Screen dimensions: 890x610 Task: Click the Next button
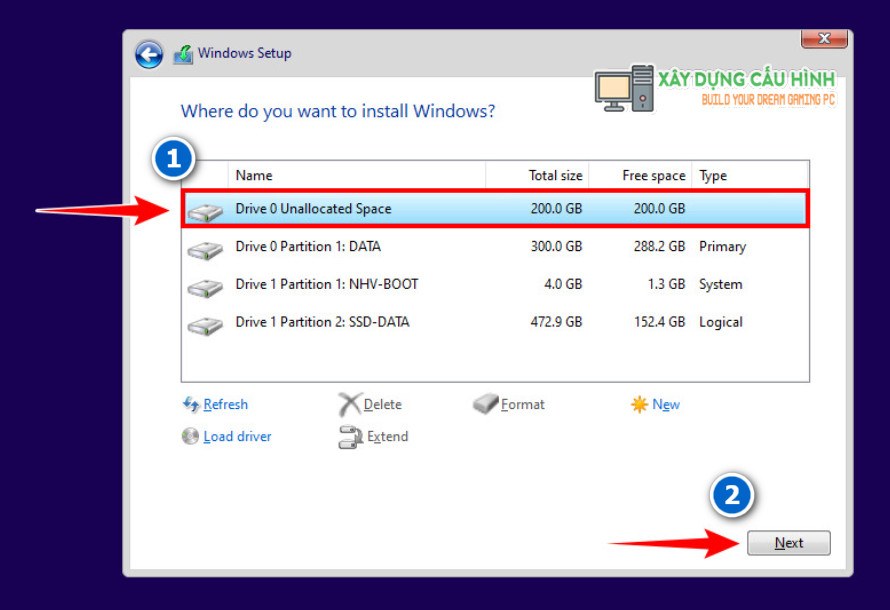pos(788,543)
